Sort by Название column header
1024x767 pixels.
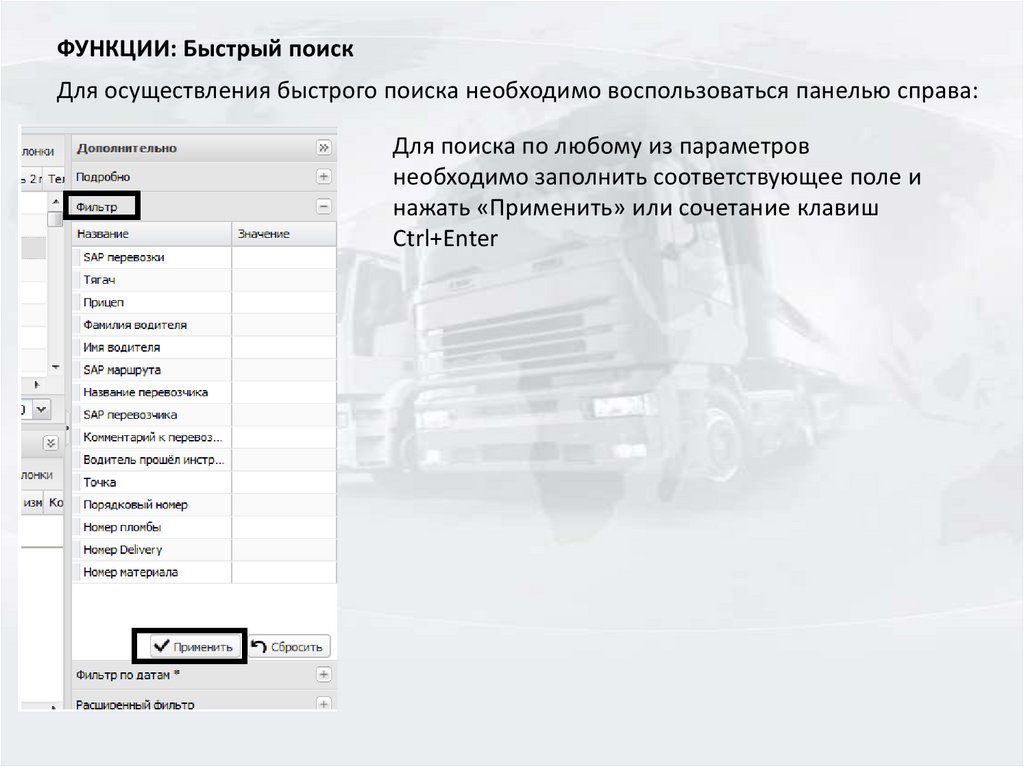pyautogui.click(x=150, y=234)
